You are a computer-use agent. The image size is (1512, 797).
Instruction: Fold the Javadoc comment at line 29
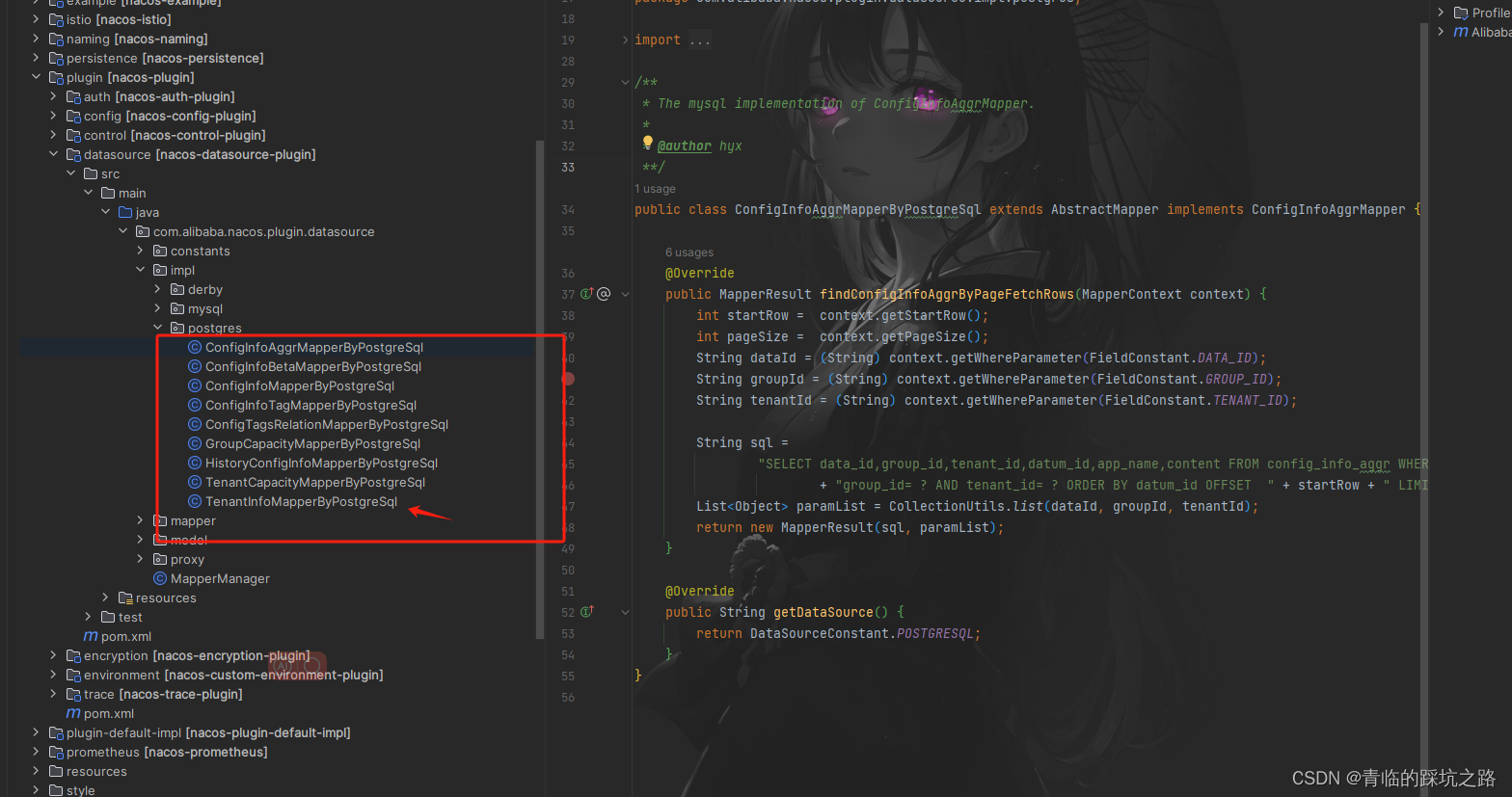coord(625,82)
